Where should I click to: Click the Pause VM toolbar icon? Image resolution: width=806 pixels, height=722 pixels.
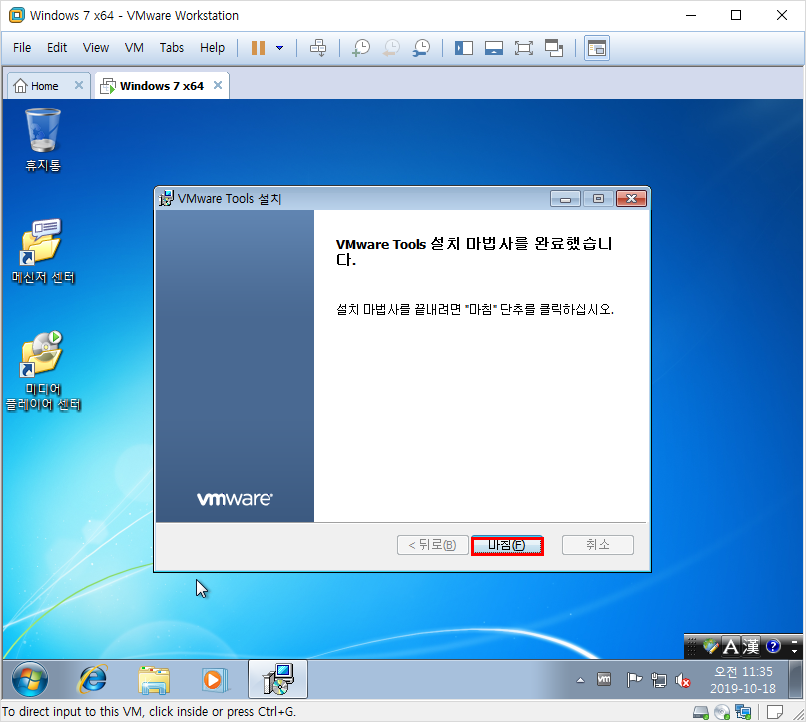pyautogui.click(x=258, y=48)
